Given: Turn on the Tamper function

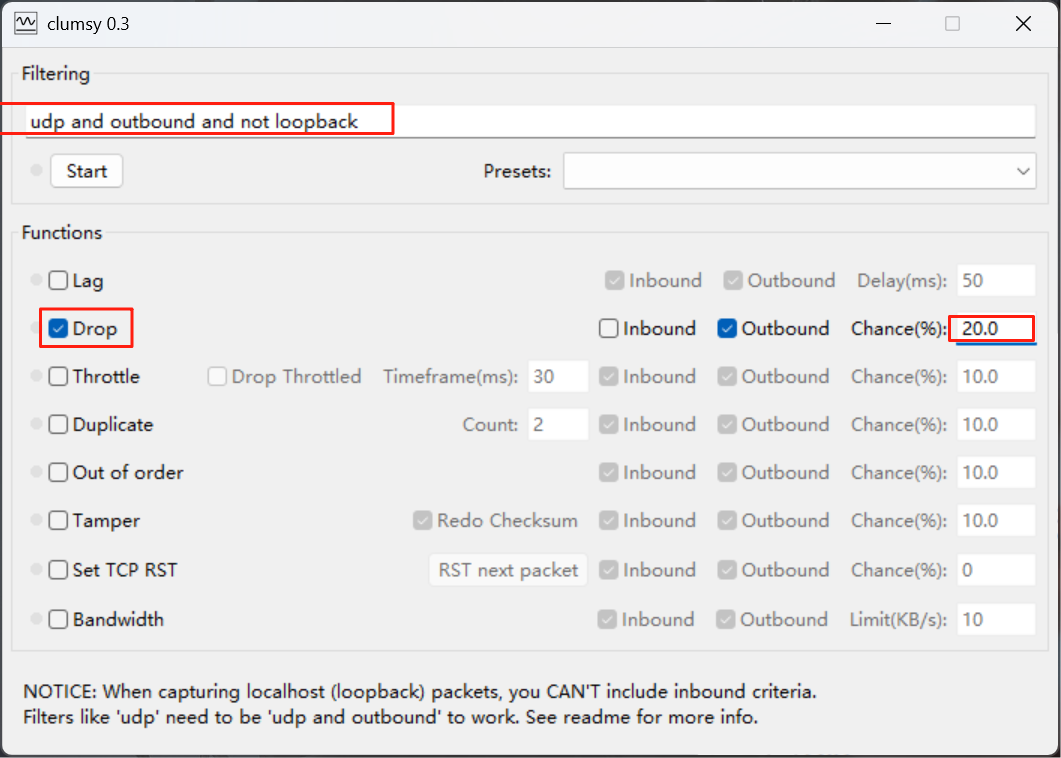Looking at the screenshot, I should click(x=58, y=520).
